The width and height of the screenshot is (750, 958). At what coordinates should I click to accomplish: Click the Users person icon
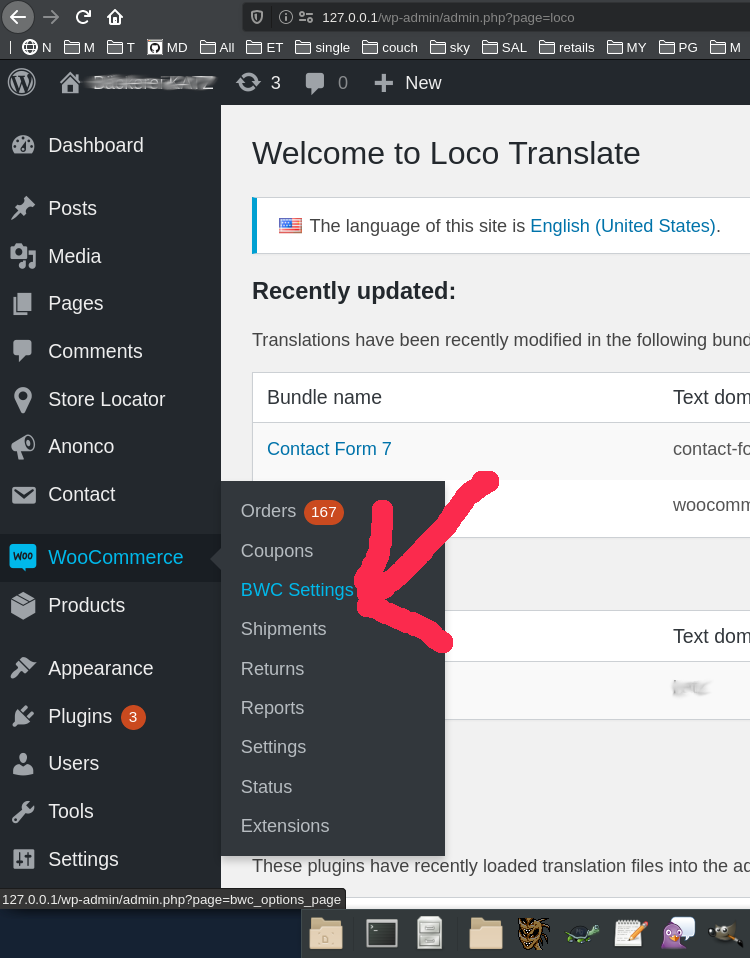[23, 764]
